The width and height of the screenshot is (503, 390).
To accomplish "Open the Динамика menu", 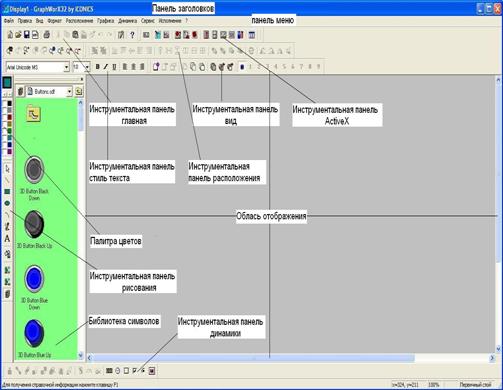I will pyautogui.click(x=127, y=21).
